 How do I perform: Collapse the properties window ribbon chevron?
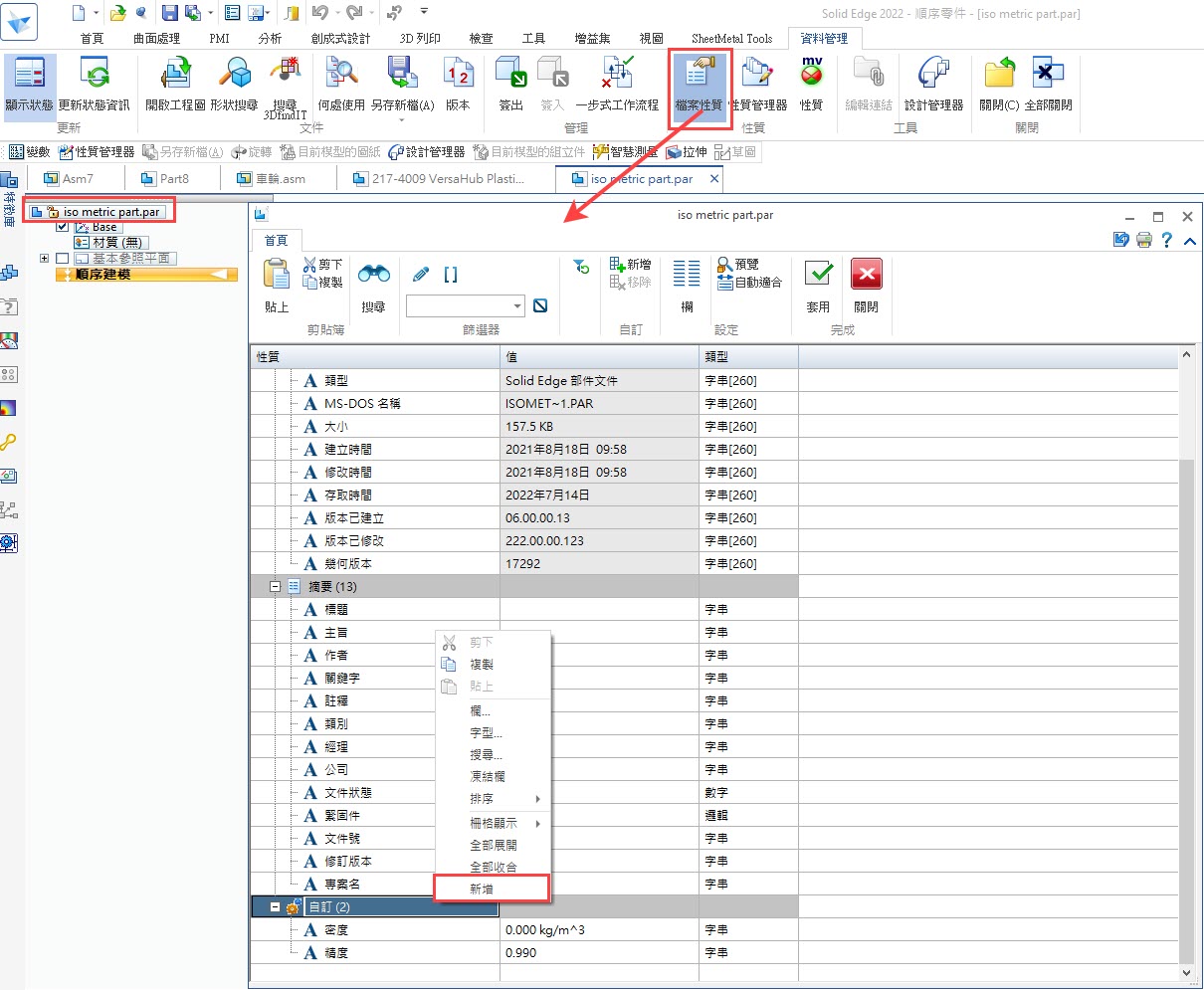[x=1190, y=240]
